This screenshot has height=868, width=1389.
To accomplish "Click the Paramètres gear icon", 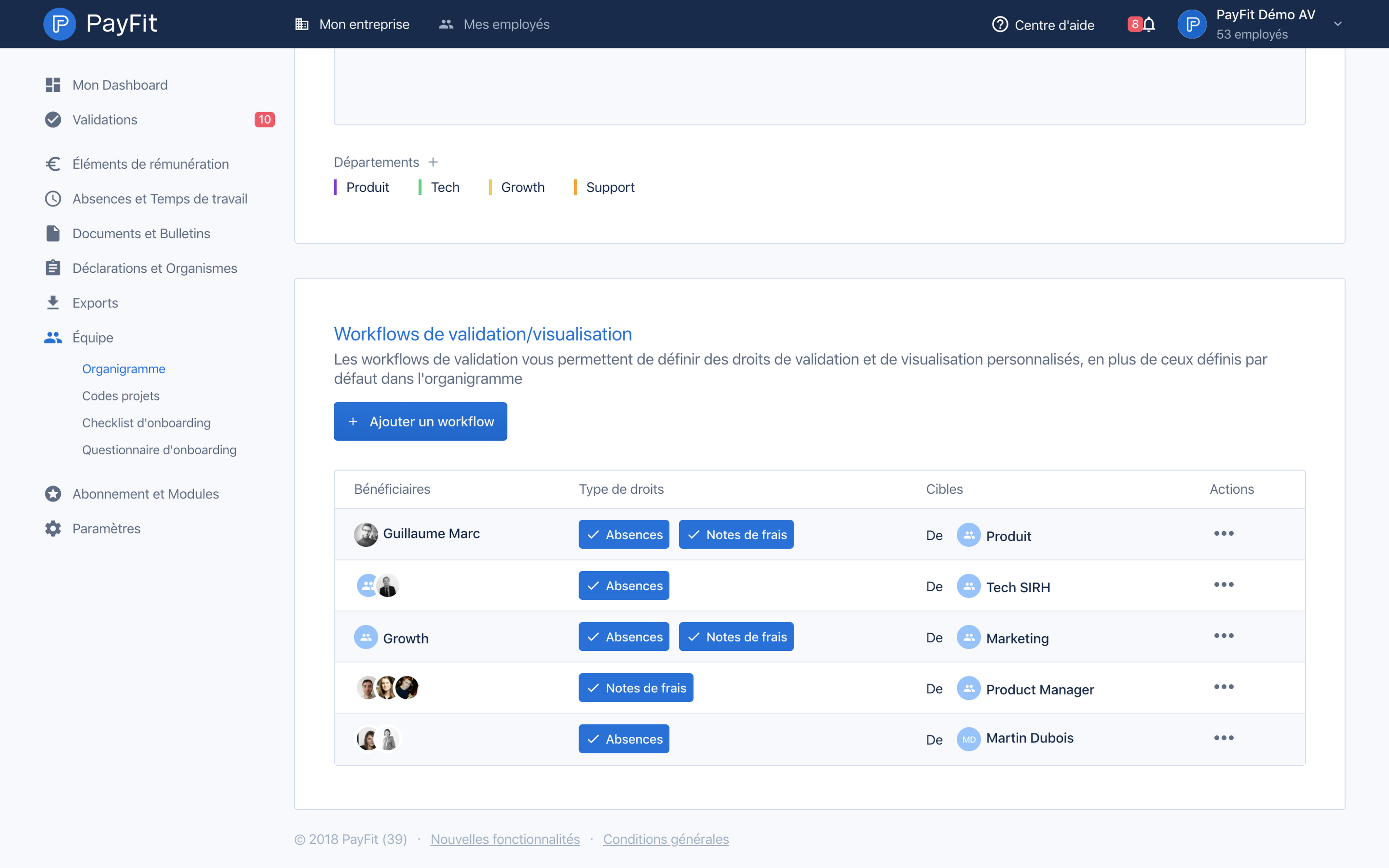I will click(53, 528).
